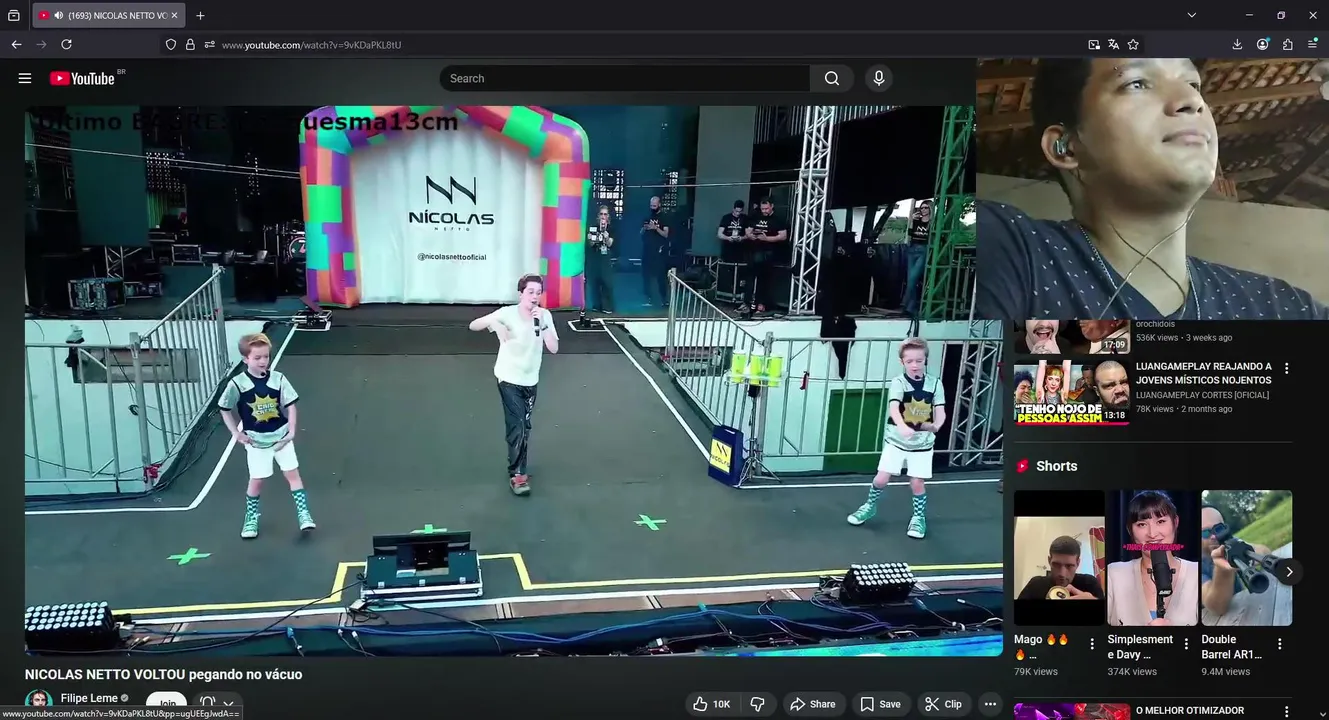Open the Mago short thumbnail
Screen dimensions: 1329x720
(1059, 558)
